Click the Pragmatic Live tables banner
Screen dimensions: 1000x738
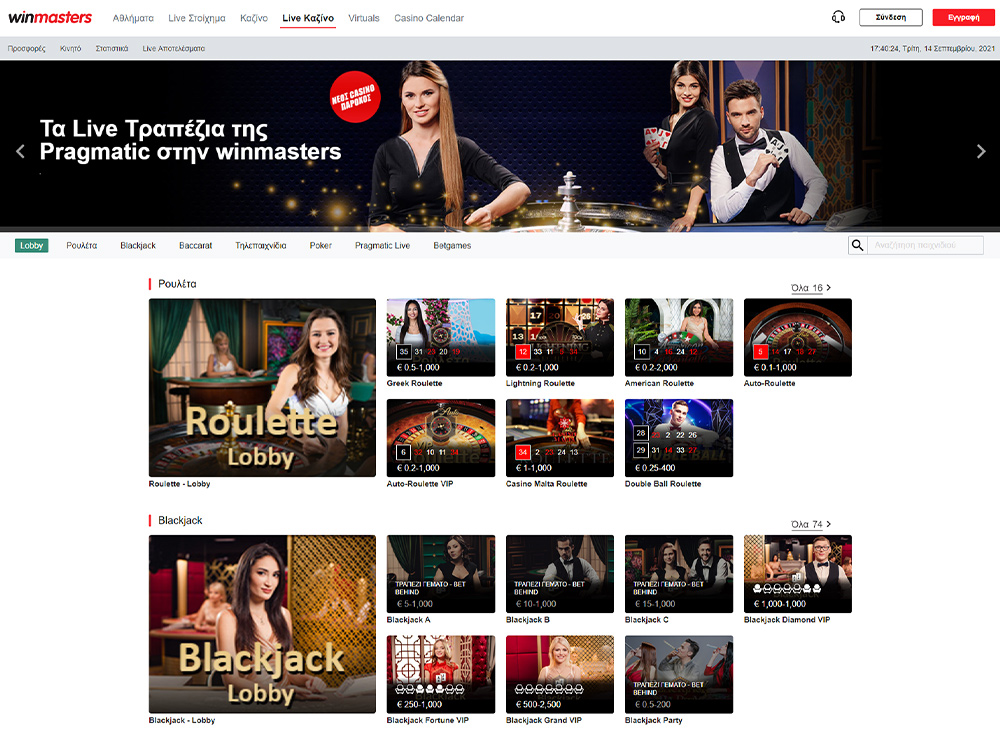(x=500, y=146)
